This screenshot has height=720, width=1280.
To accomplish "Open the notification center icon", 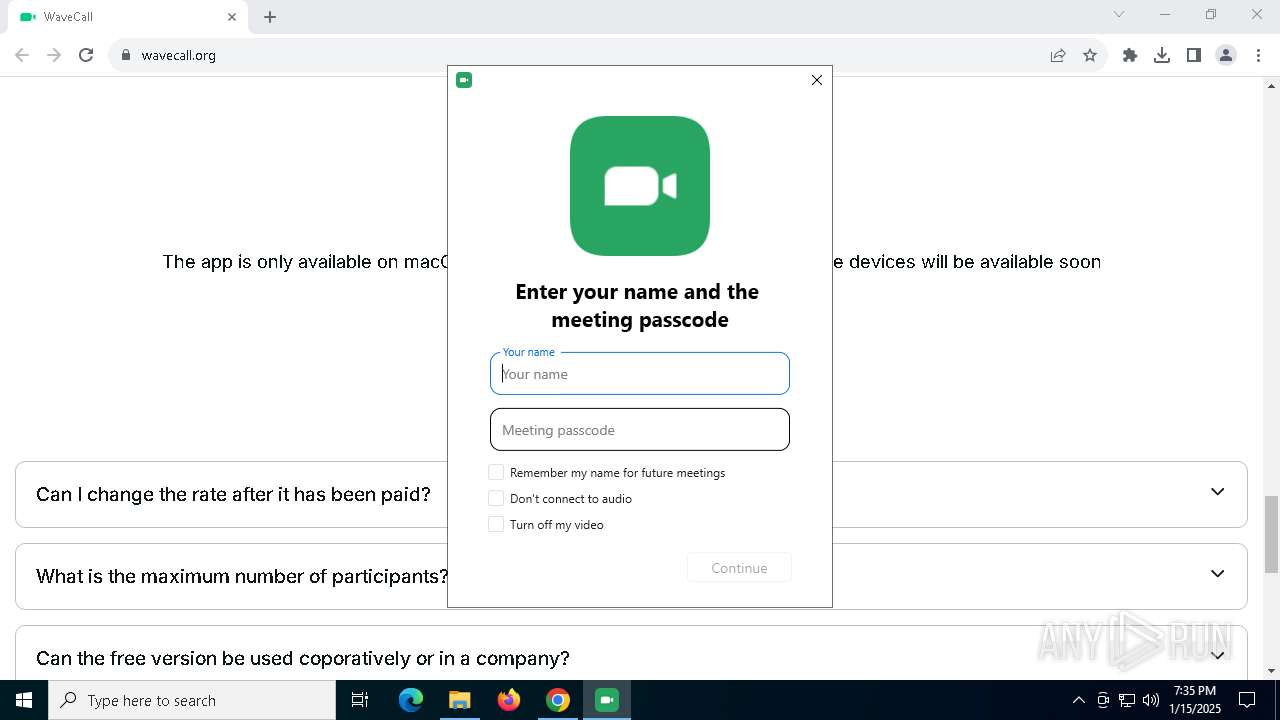I will (1247, 700).
